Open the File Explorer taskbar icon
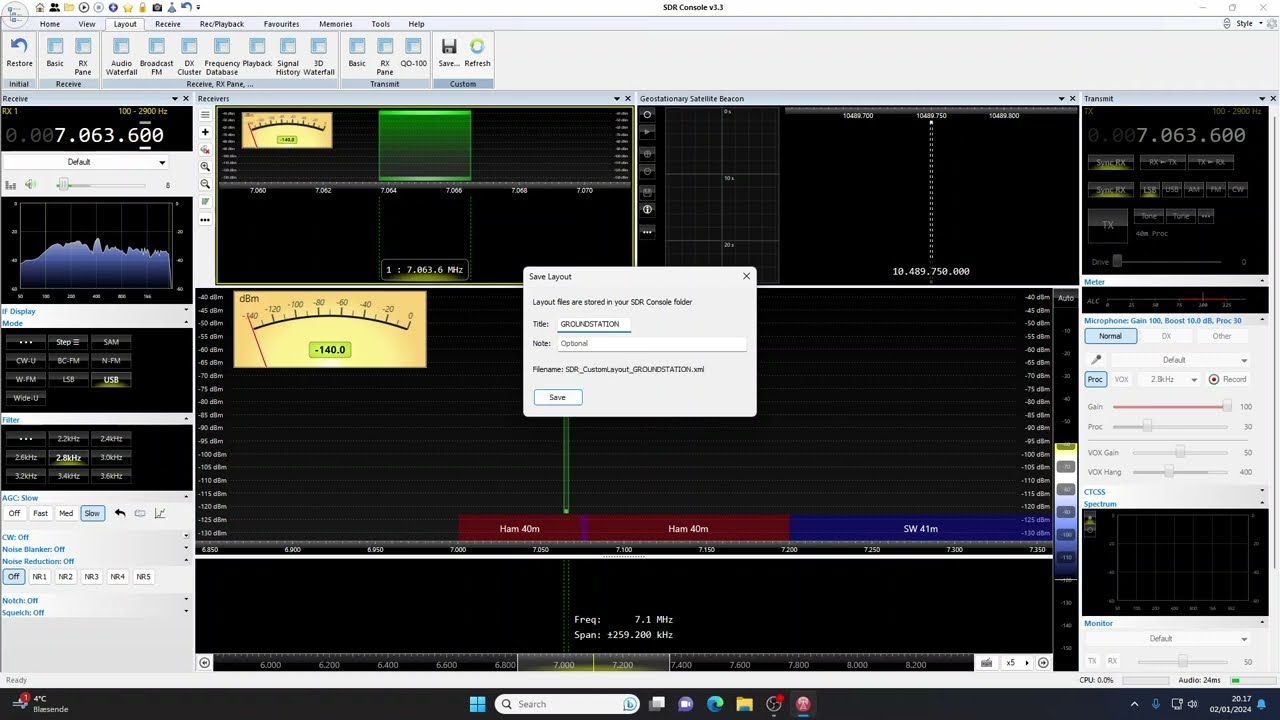Viewport: 1280px width, 720px height. [744, 704]
